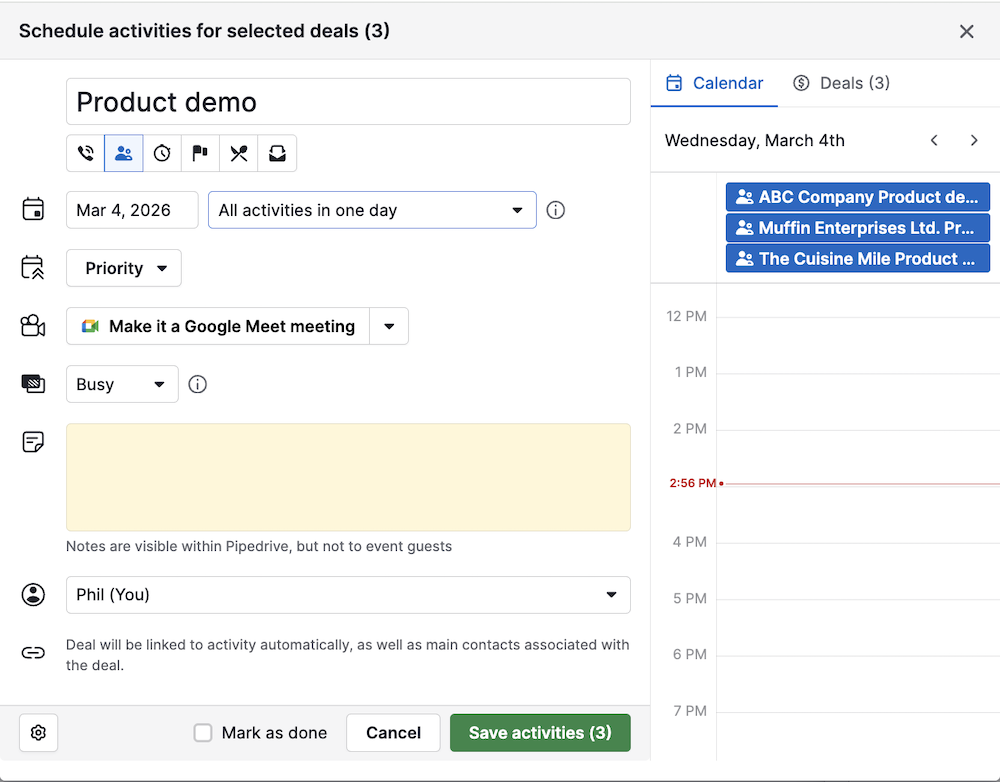1000x782 pixels.
Task: Choose the Task clock activity icon
Action: click(x=162, y=154)
